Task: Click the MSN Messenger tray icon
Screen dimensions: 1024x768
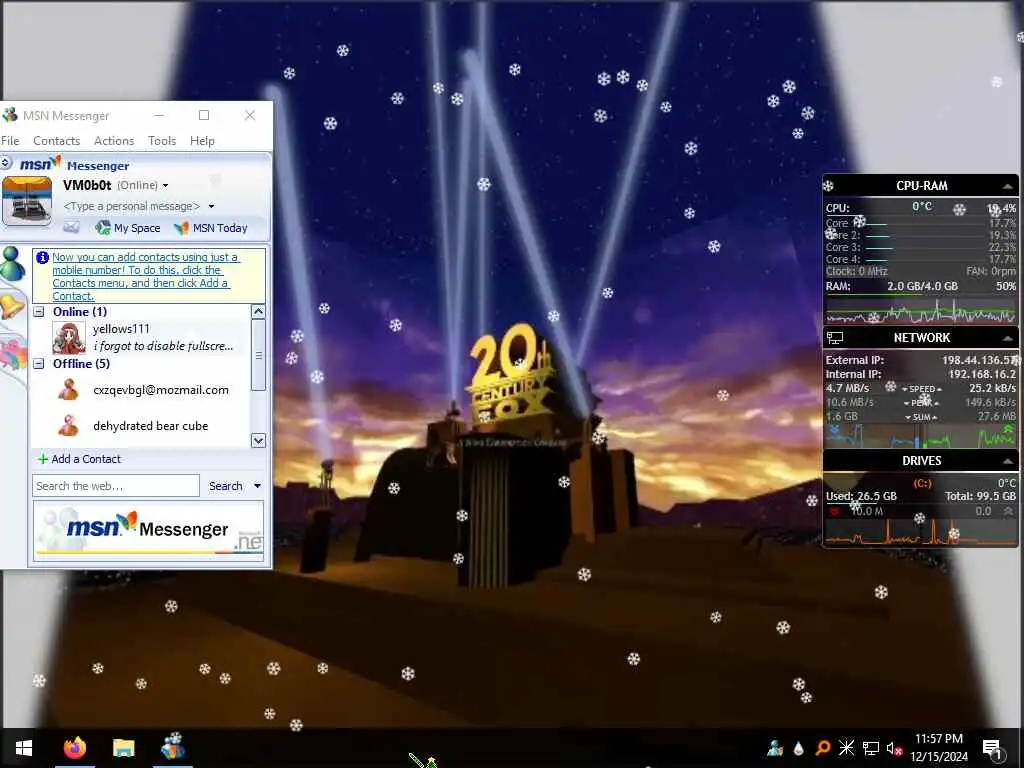Action: click(775, 748)
